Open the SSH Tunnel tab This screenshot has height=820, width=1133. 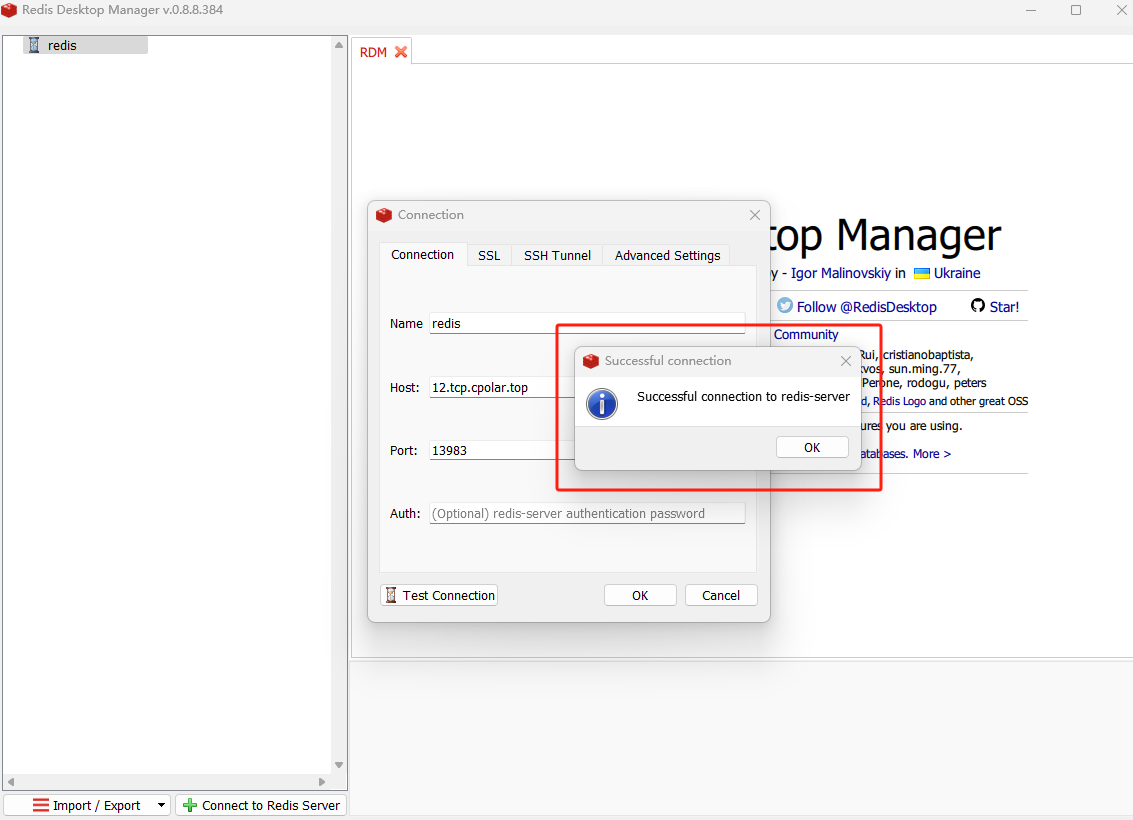click(x=557, y=255)
